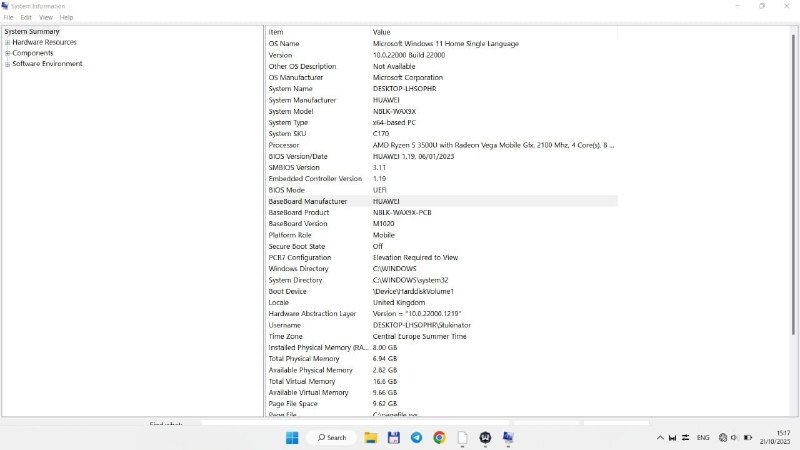Click 'Central Europe Summer Time' value
800x450 pixels.
tap(419, 337)
